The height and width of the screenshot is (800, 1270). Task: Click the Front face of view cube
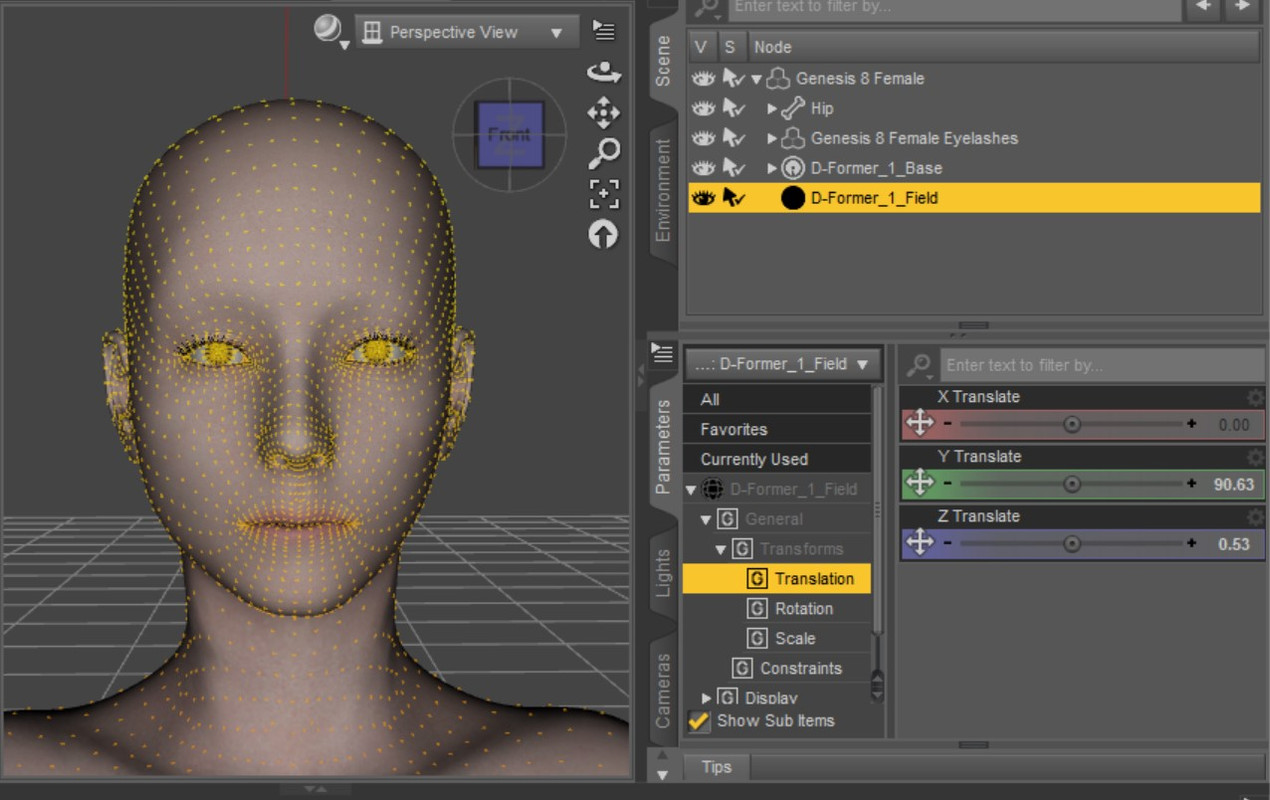[x=510, y=134]
